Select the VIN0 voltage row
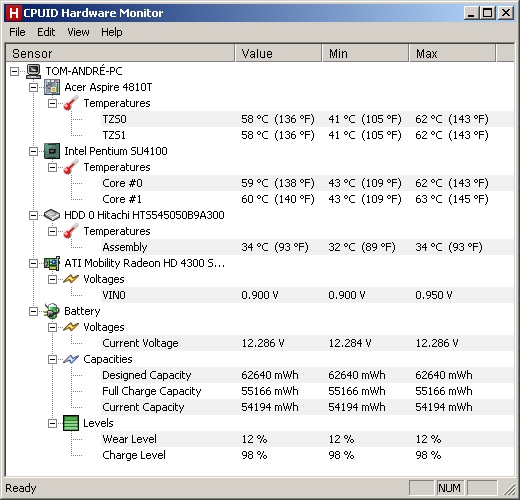Image resolution: width=520 pixels, height=500 pixels. [307, 295]
